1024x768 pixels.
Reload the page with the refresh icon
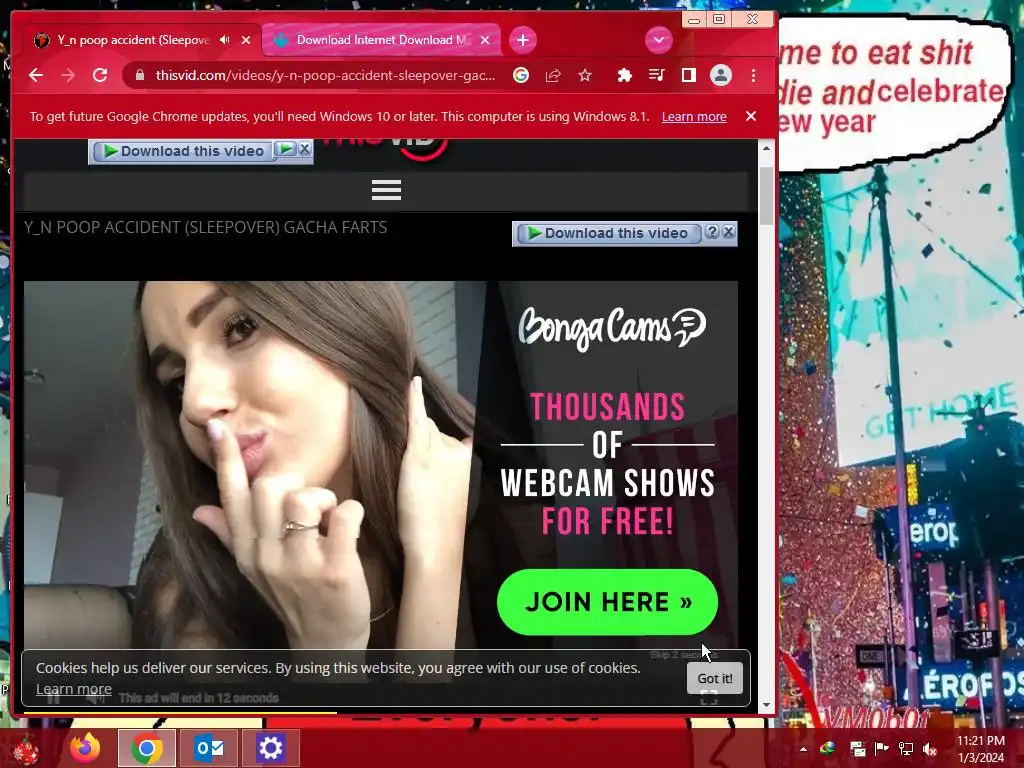tap(100, 75)
